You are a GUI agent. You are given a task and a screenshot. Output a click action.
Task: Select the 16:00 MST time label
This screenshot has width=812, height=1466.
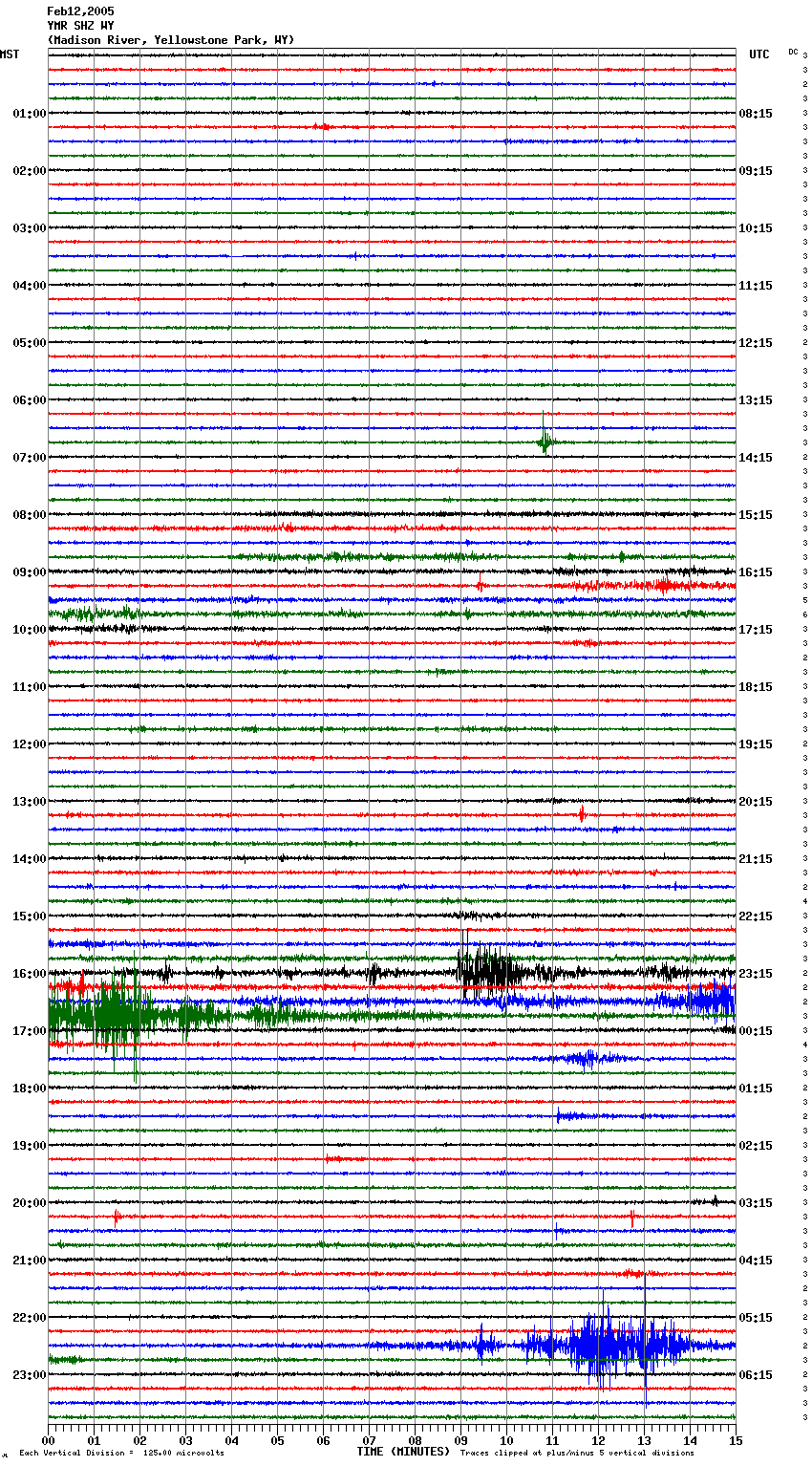30,974
